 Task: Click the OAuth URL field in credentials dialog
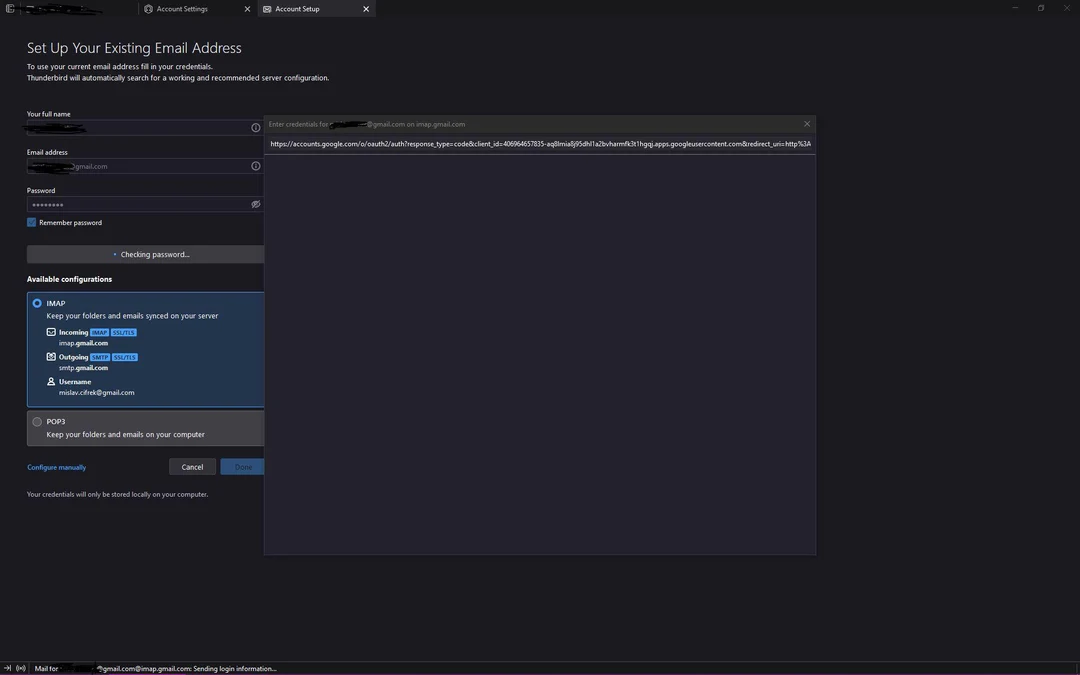point(540,143)
